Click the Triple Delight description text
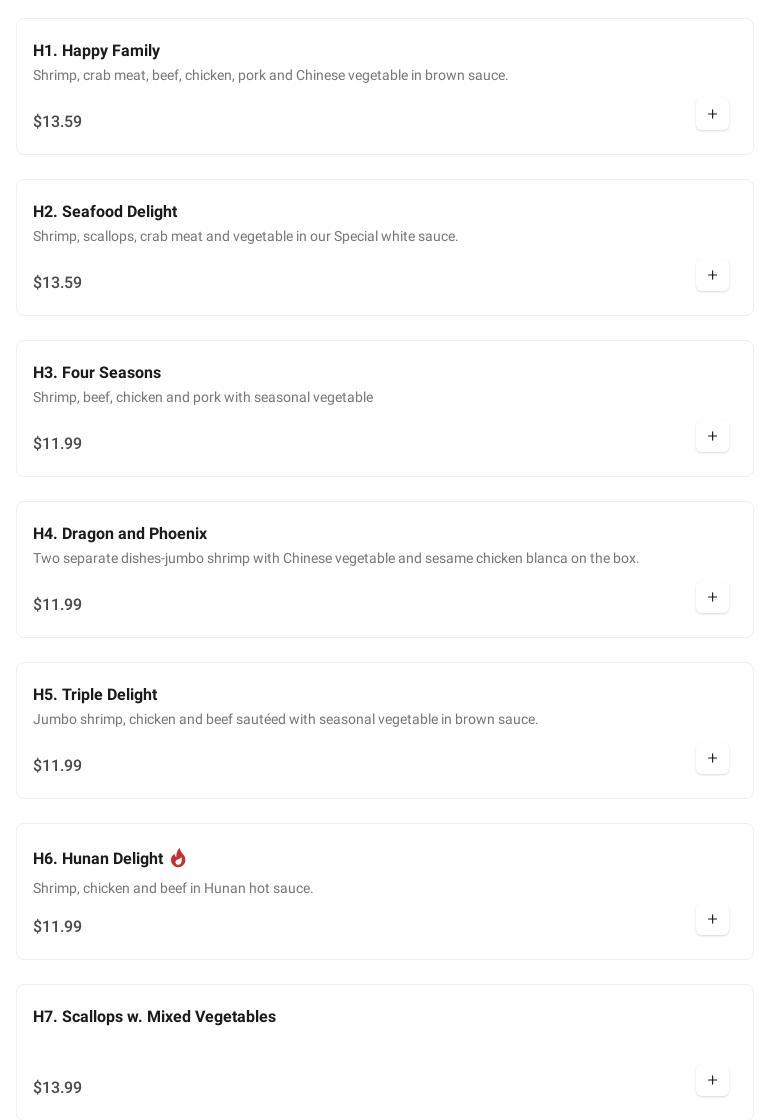The image size is (770, 1120). (285, 720)
